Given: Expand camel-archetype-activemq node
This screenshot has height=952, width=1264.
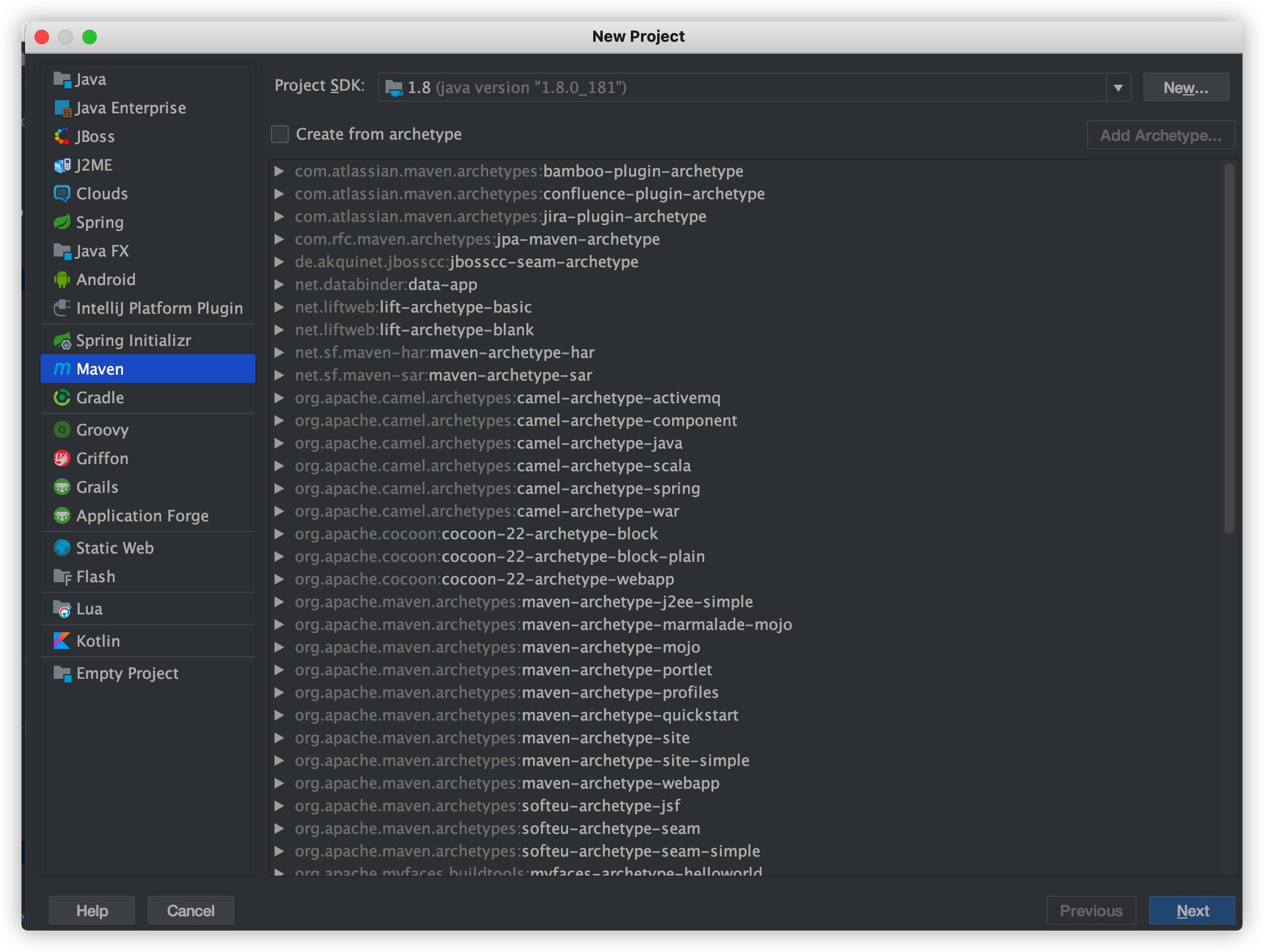Looking at the screenshot, I should 279,398.
